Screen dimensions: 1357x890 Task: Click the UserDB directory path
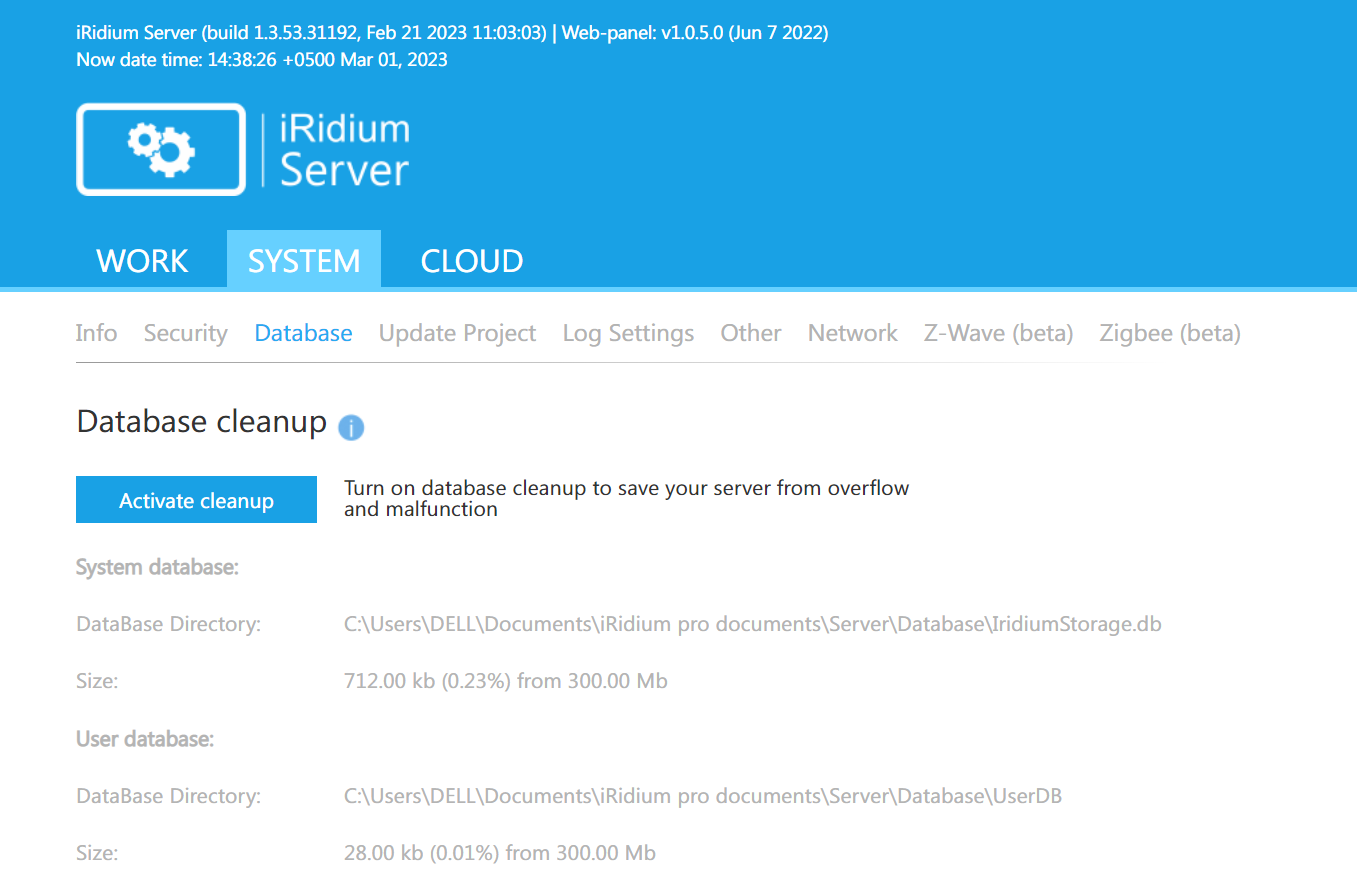tap(702, 797)
